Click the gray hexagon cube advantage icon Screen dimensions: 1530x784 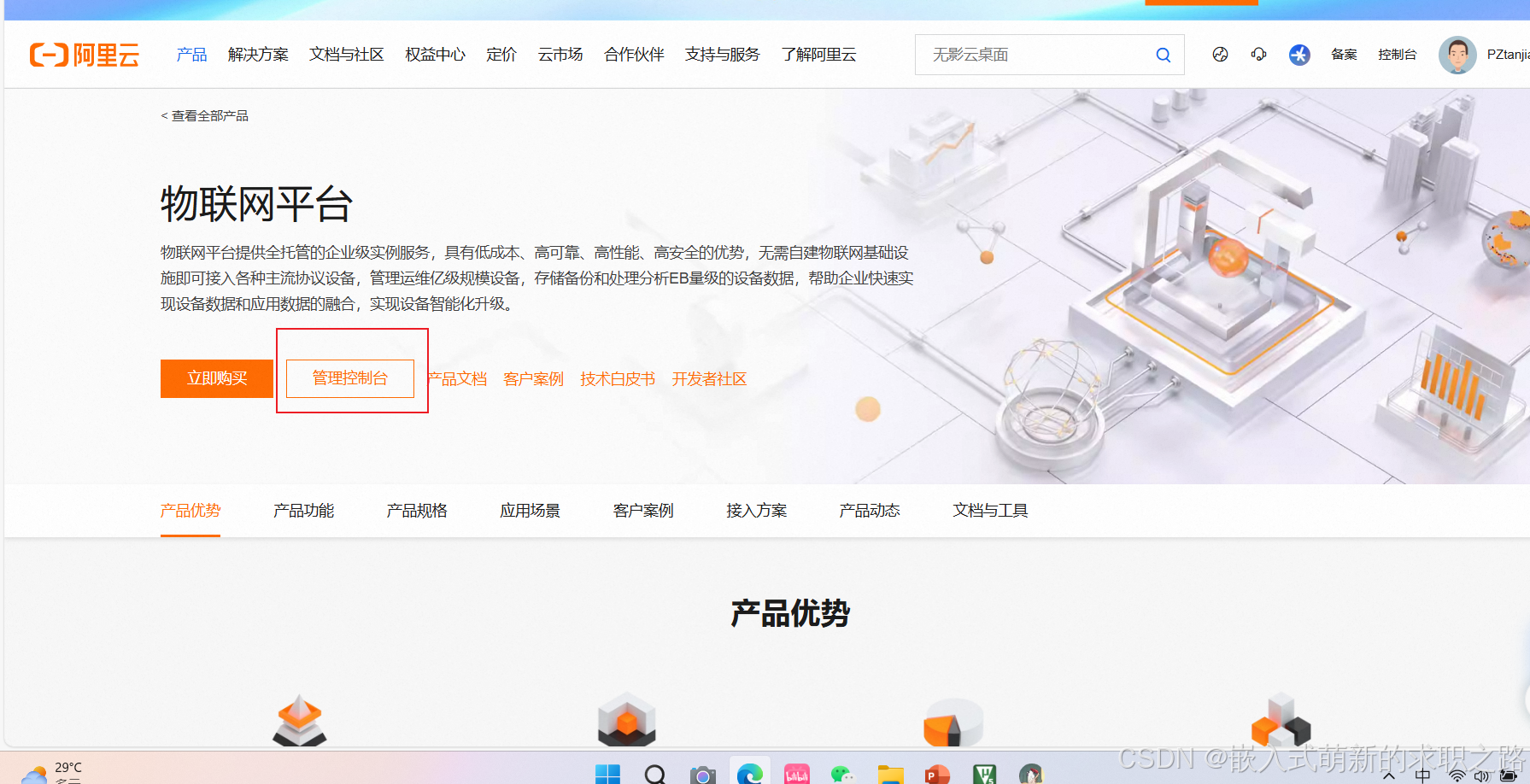(x=627, y=719)
